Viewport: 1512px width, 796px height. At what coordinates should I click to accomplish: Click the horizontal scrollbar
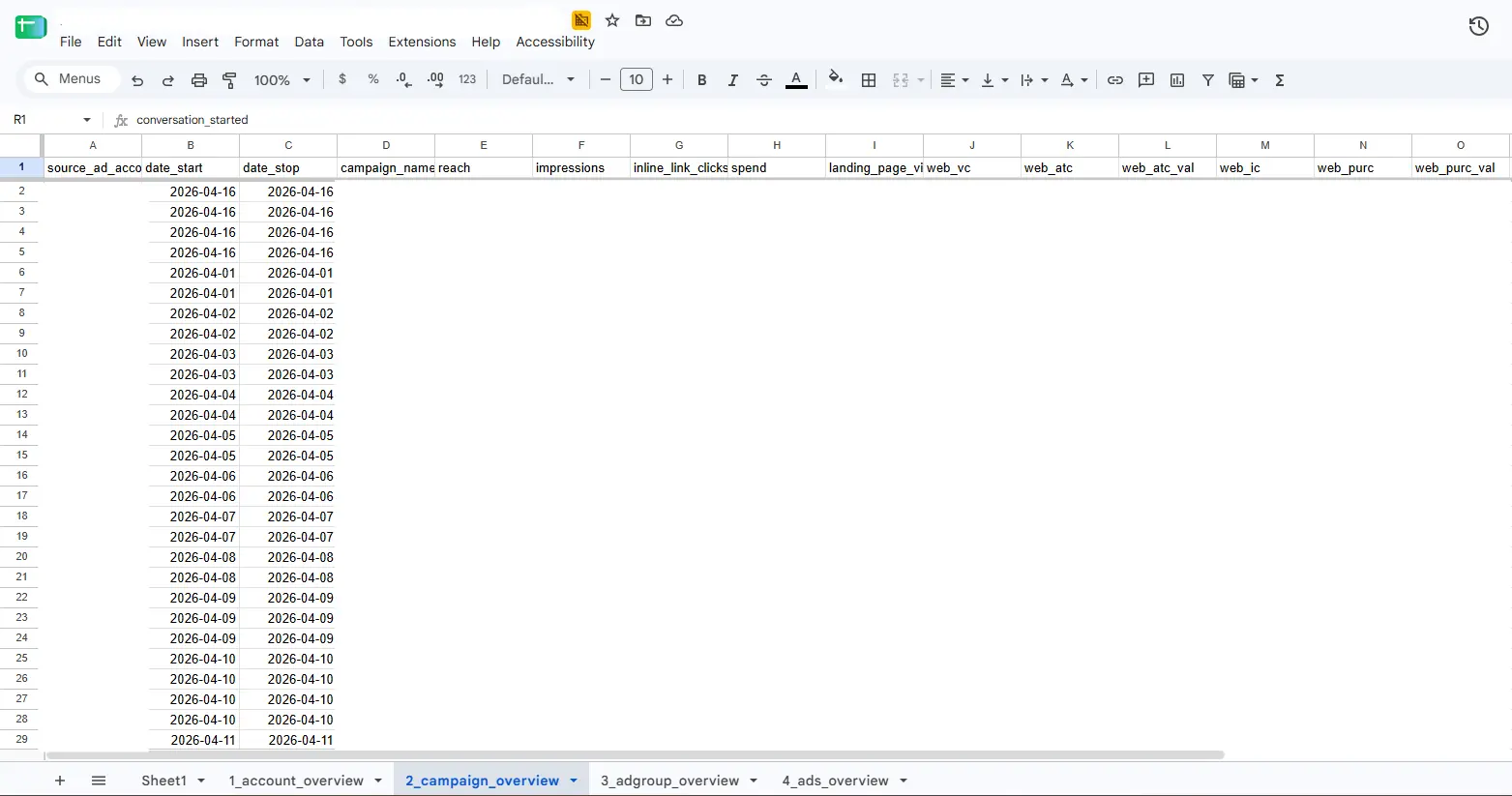point(635,754)
